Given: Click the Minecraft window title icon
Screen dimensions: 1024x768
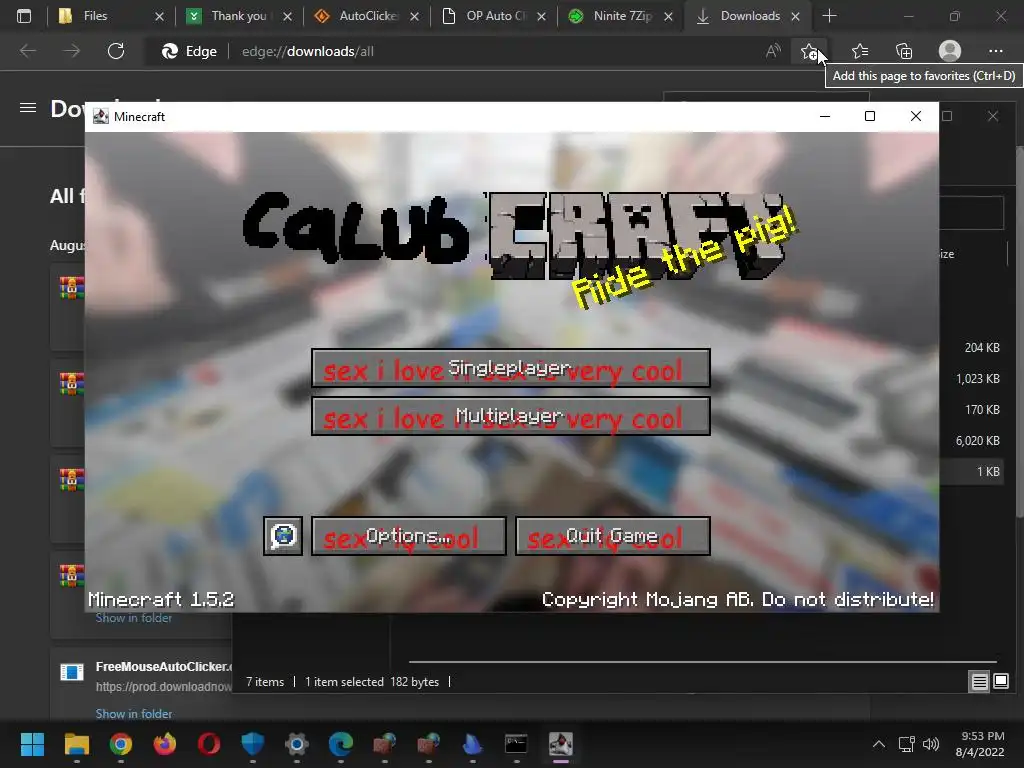Looking at the screenshot, I should point(101,116).
